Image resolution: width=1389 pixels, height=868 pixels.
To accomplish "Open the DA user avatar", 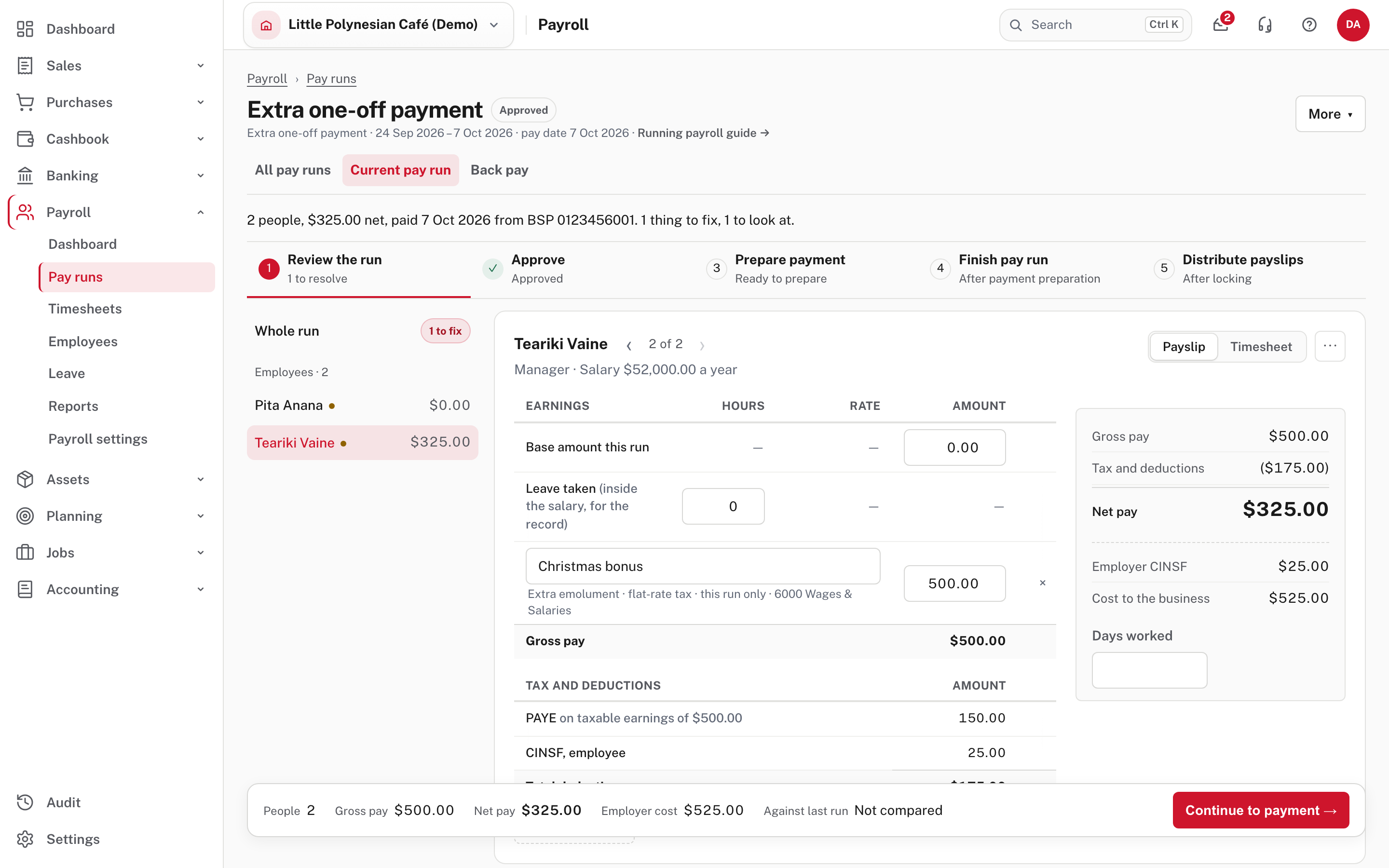I will click(1353, 25).
